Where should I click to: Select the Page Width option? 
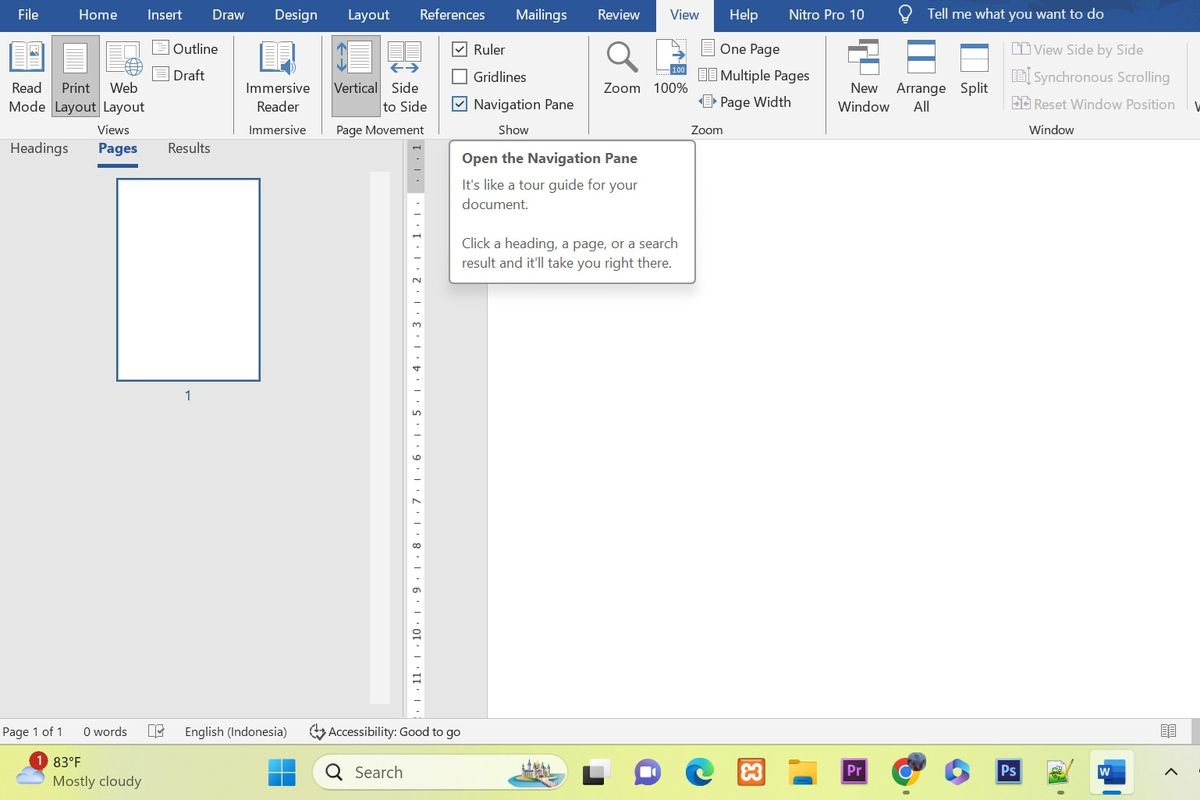click(x=745, y=102)
